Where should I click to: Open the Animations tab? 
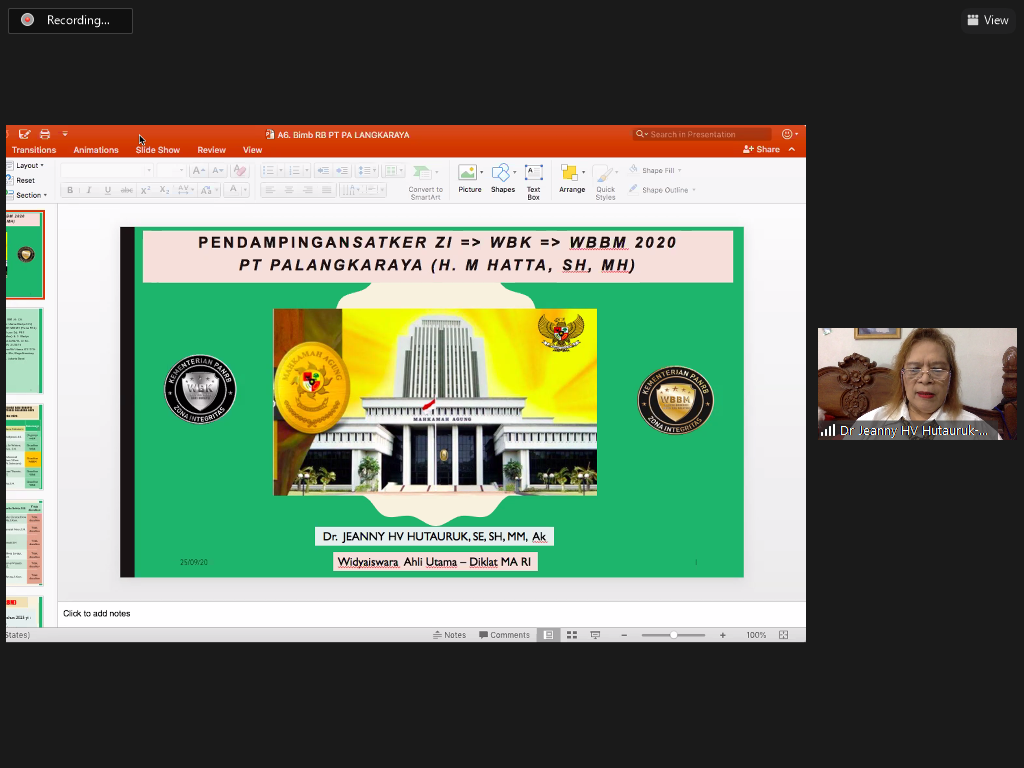96,150
